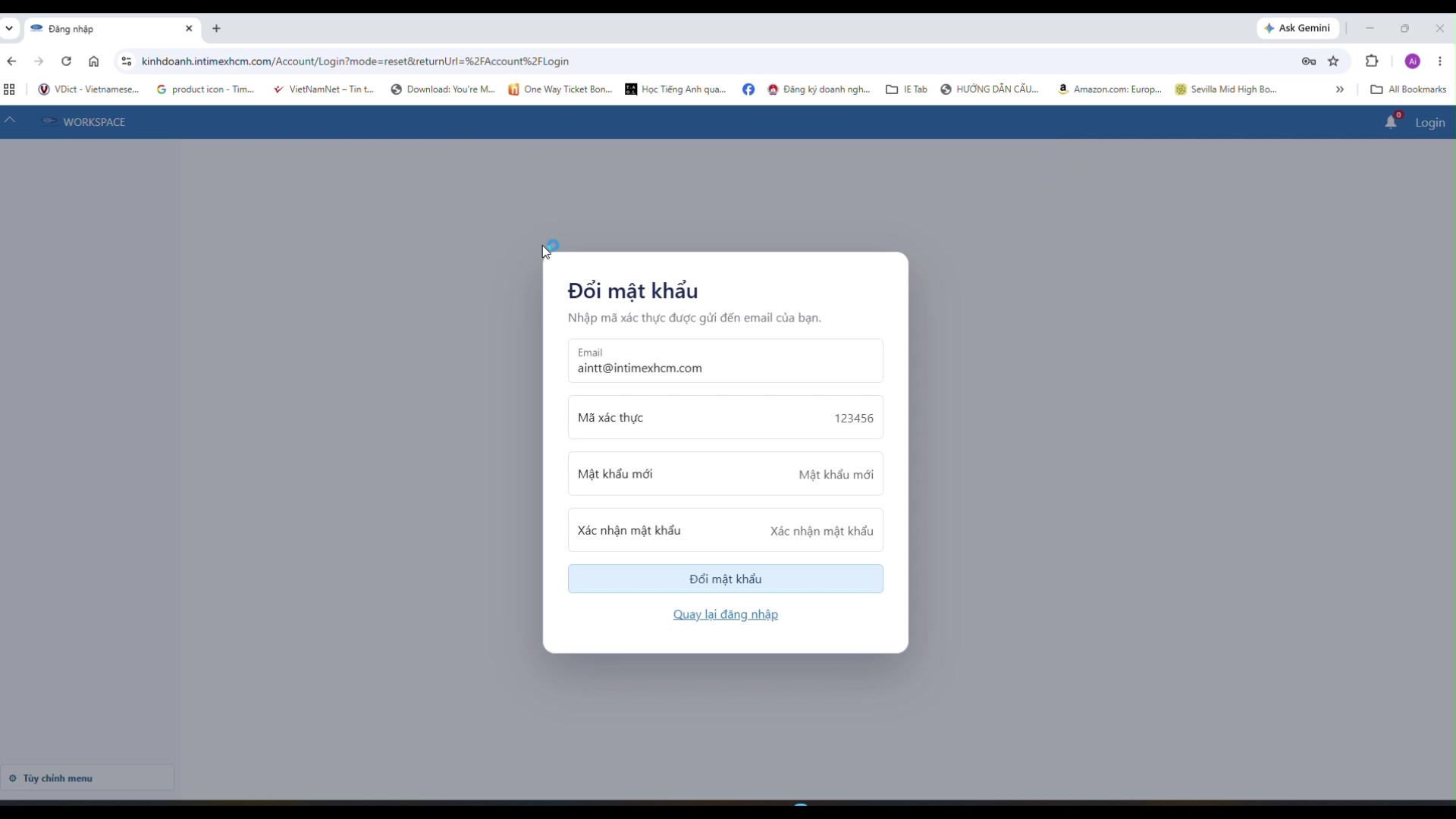Viewport: 1456px width, 819px height.
Task: Open the Amazon.com: Europ... bookmark
Action: tap(1110, 89)
